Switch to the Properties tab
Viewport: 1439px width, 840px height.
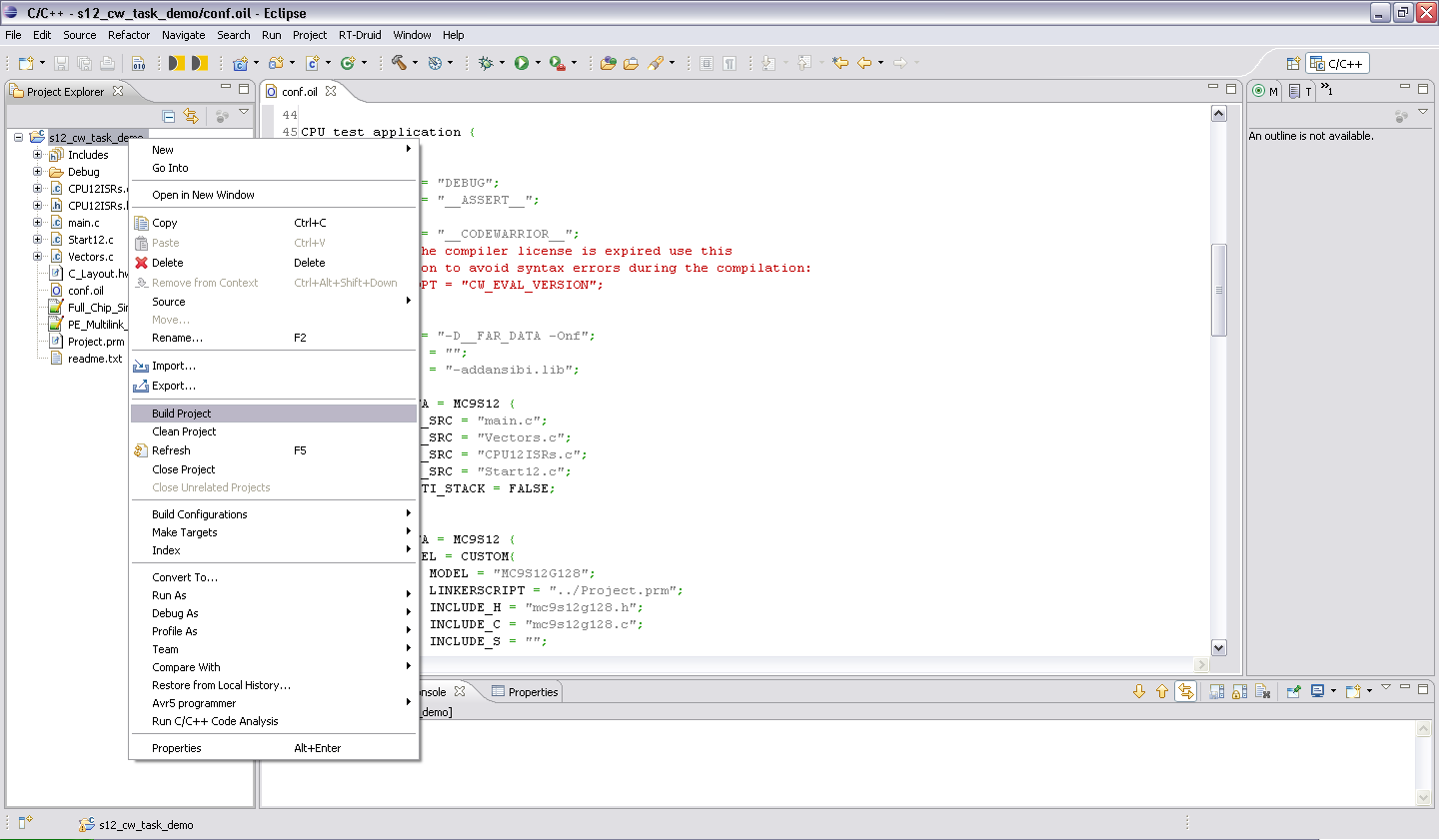(x=525, y=691)
